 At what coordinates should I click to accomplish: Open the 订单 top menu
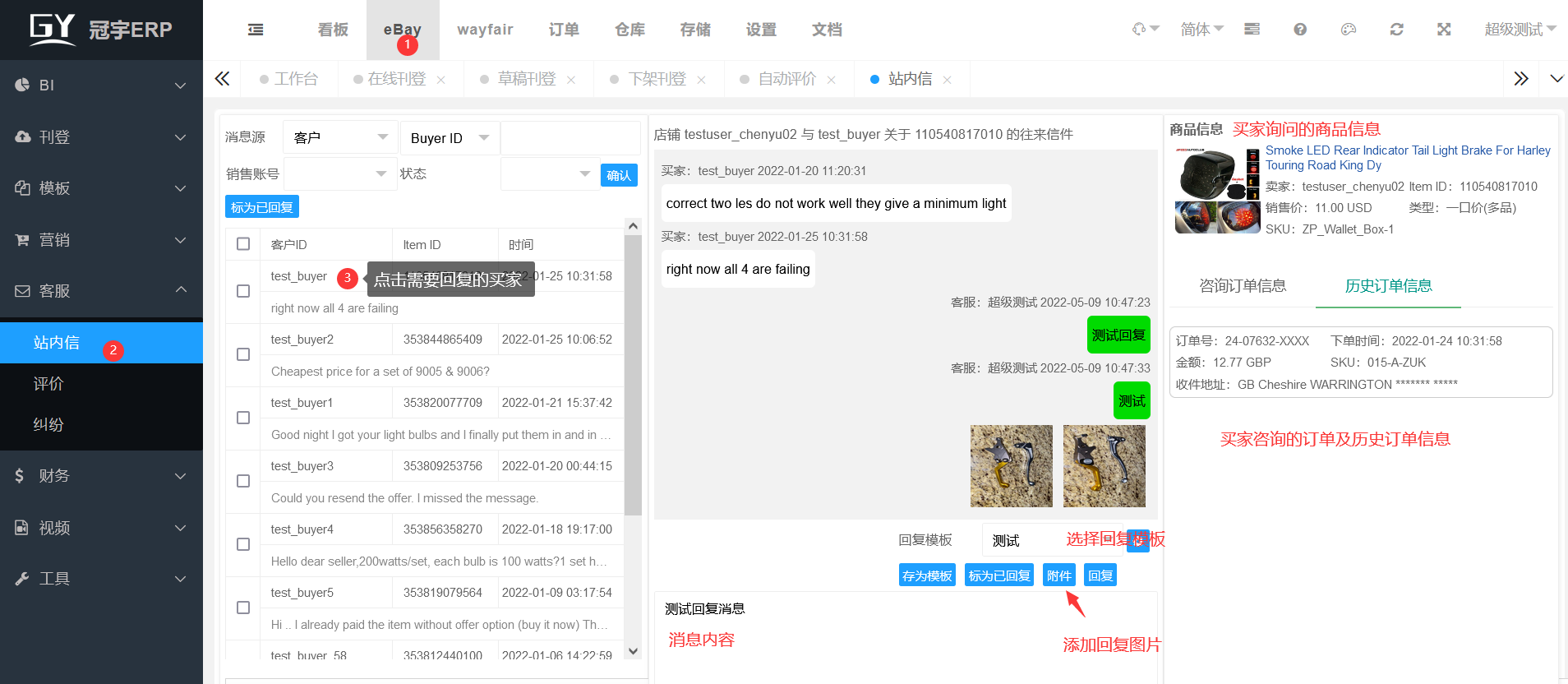(x=564, y=30)
